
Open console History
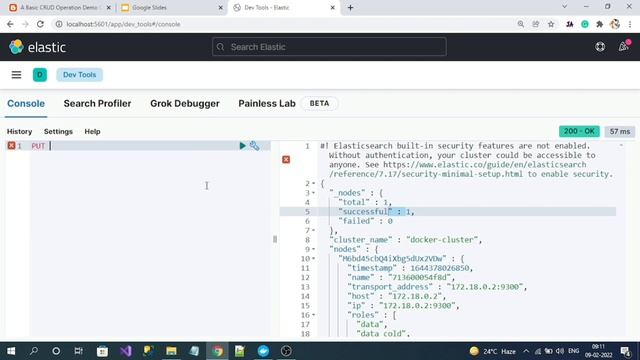pos(19,131)
